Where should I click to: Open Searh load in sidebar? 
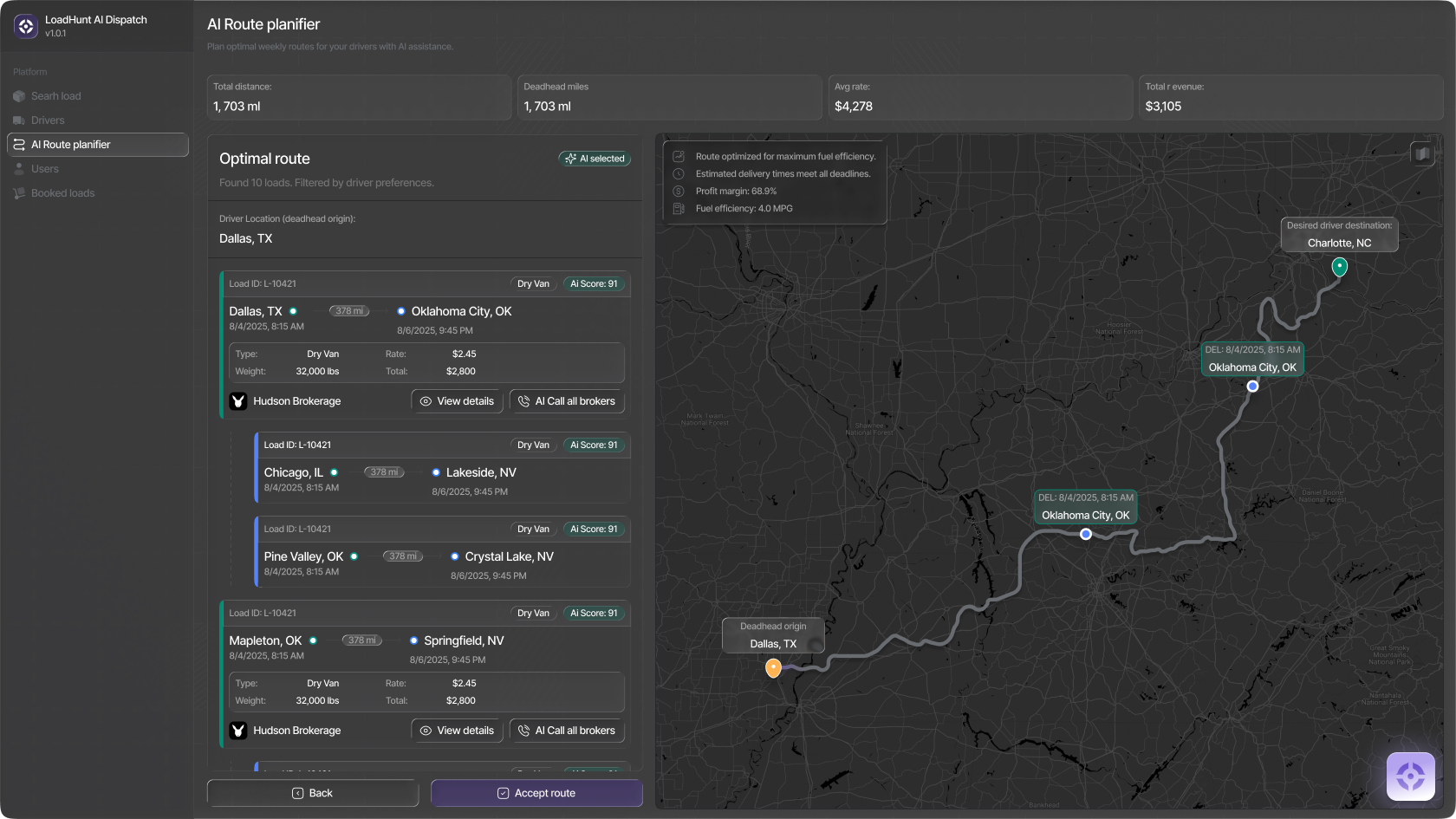coord(55,96)
